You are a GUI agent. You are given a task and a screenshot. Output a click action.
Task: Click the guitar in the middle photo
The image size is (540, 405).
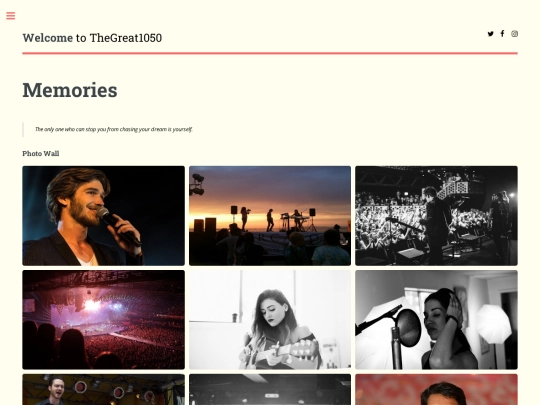point(281,353)
